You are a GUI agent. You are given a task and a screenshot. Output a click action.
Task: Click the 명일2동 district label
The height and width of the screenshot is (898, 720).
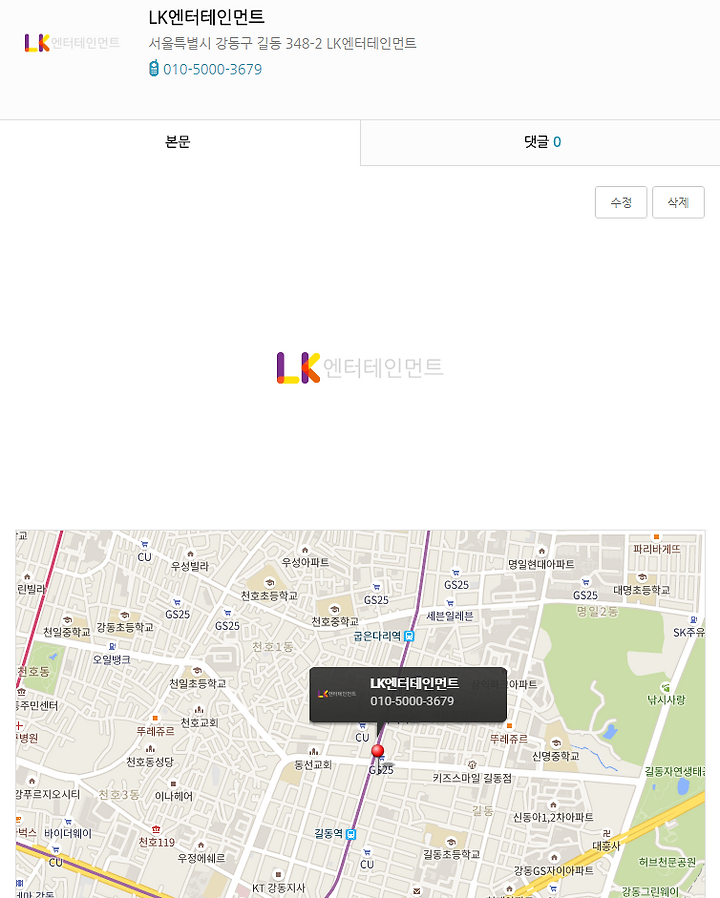[597, 612]
